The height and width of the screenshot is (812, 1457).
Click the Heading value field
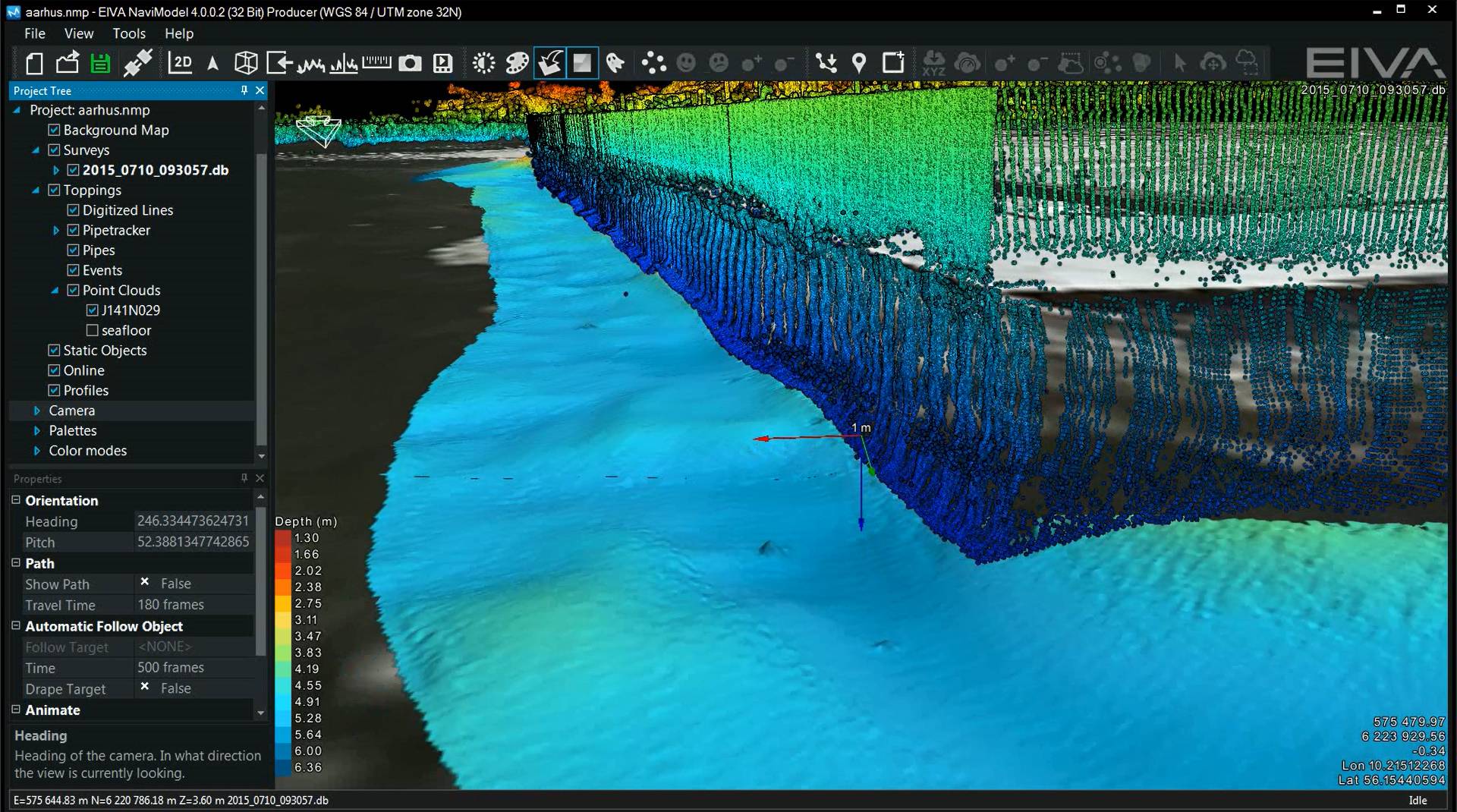click(x=193, y=521)
